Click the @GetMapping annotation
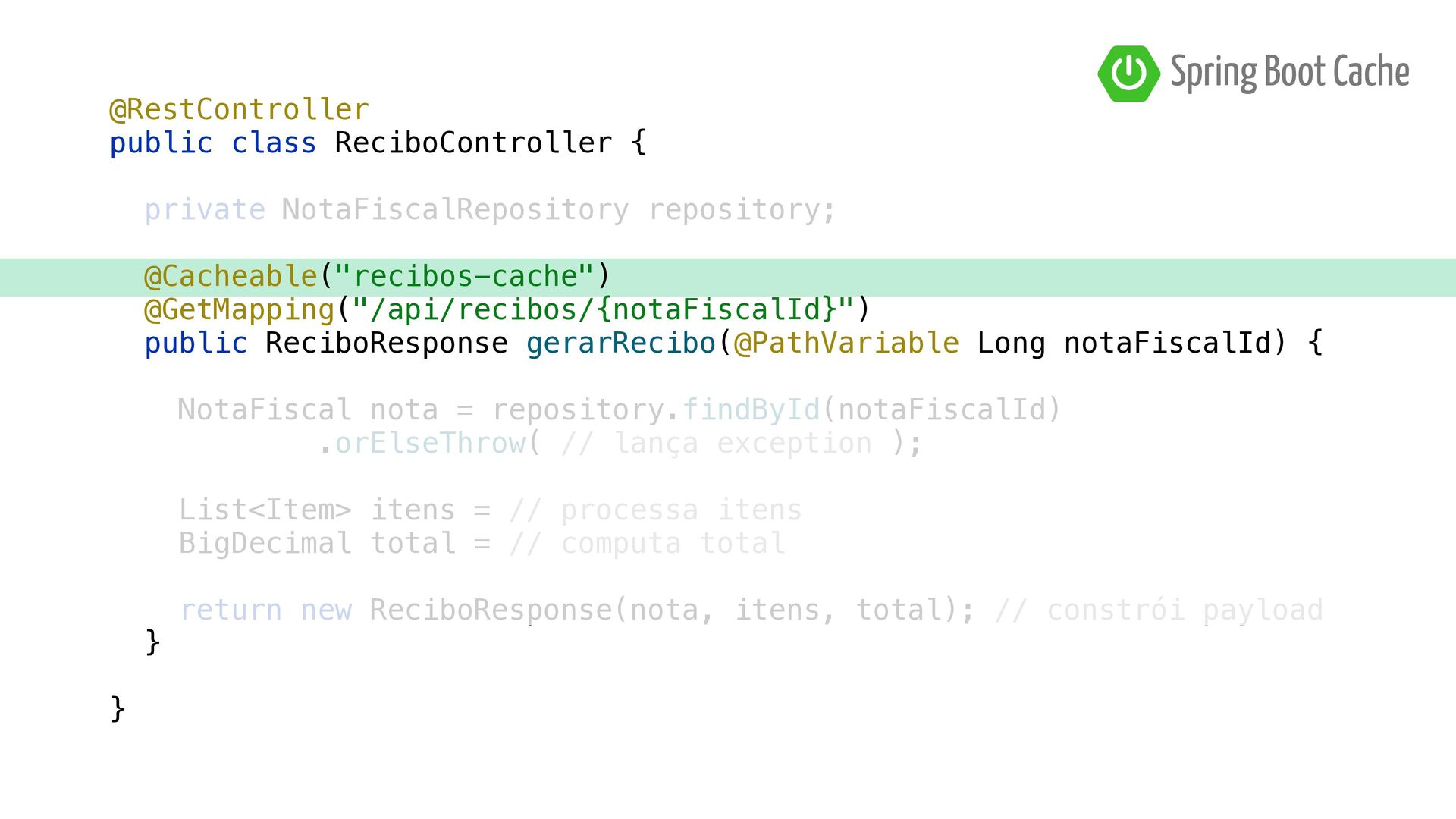The image size is (1456, 819). pyautogui.click(x=239, y=310)
